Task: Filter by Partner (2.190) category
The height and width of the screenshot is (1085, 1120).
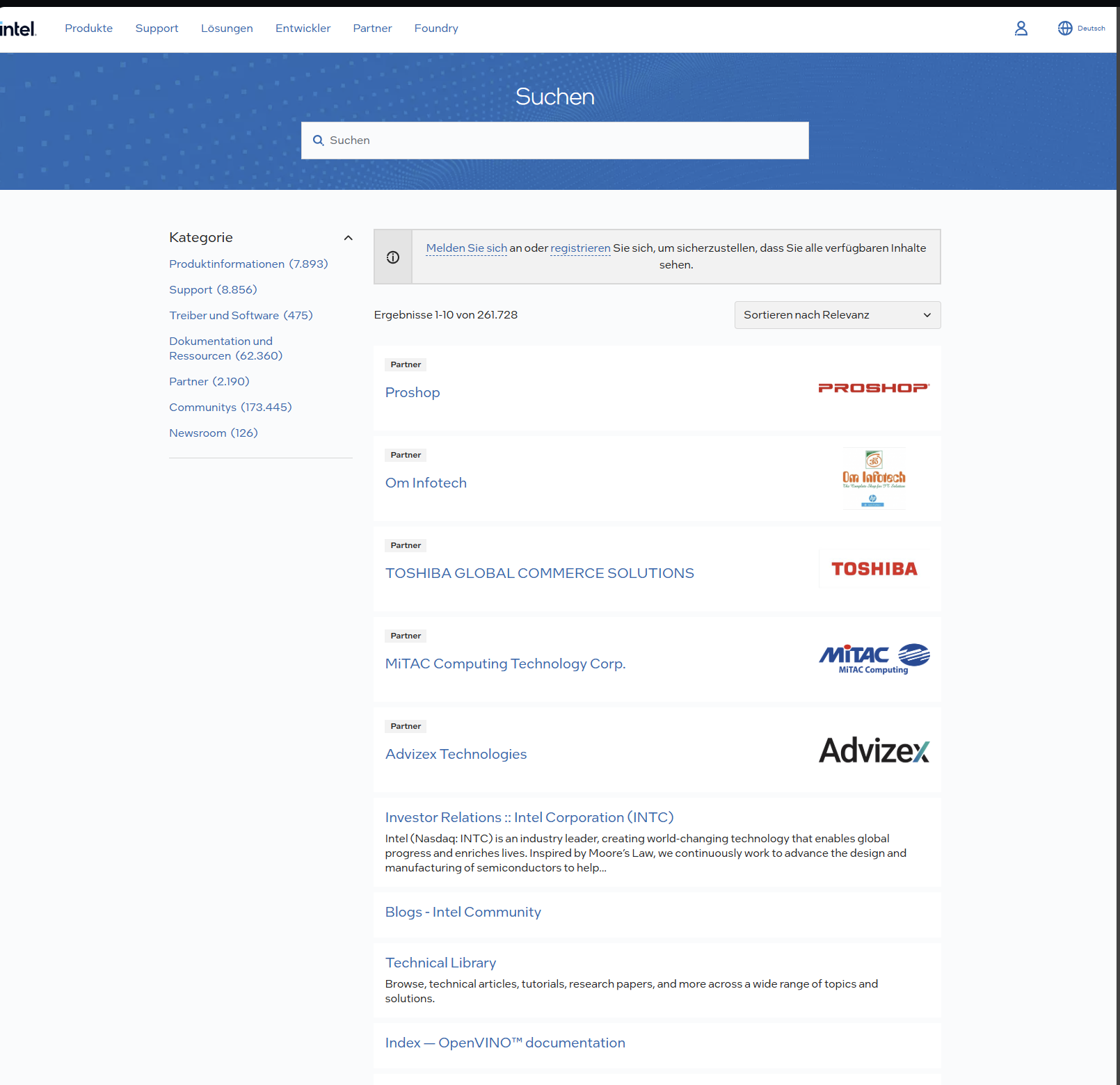Action: 209,382
